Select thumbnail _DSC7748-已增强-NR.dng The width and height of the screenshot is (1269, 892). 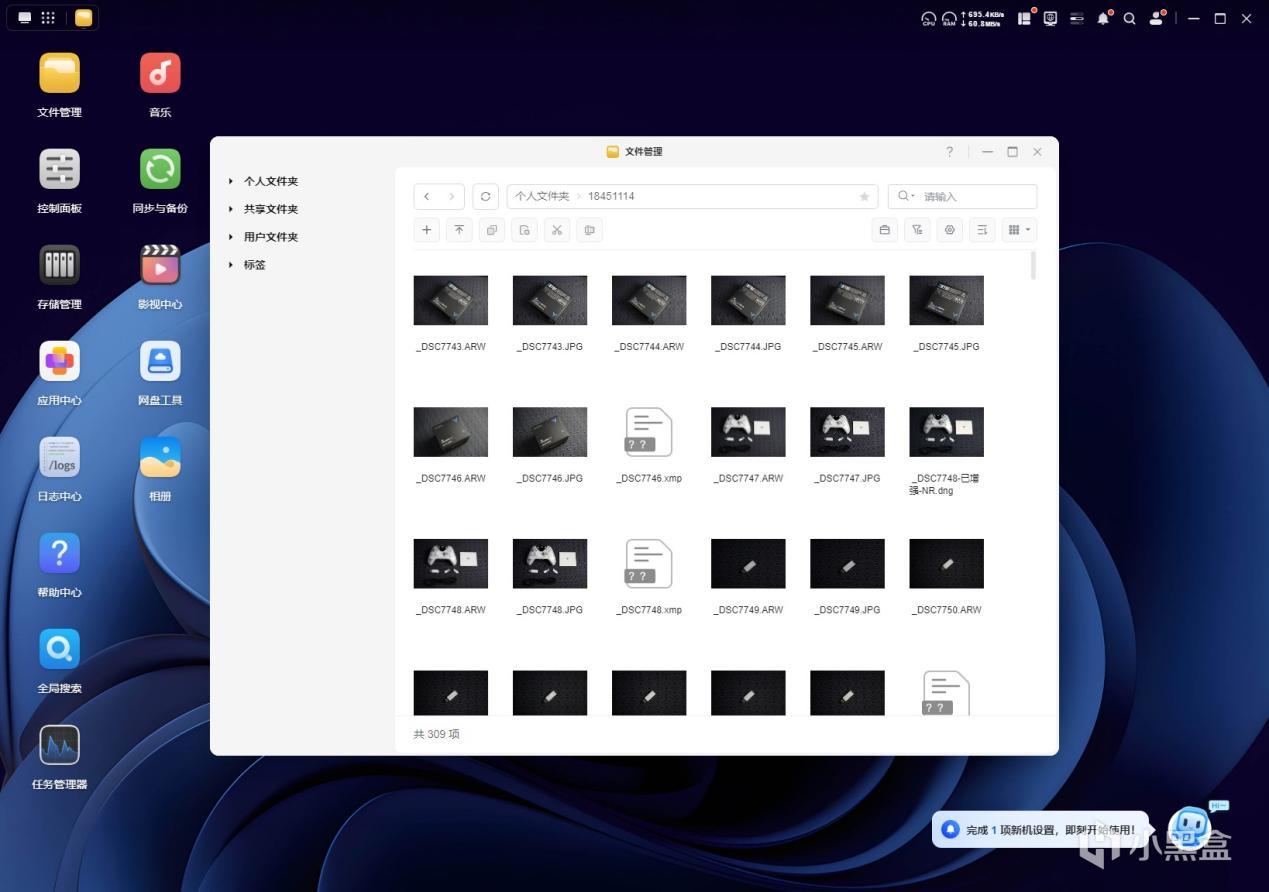click(x=946, y=432)
